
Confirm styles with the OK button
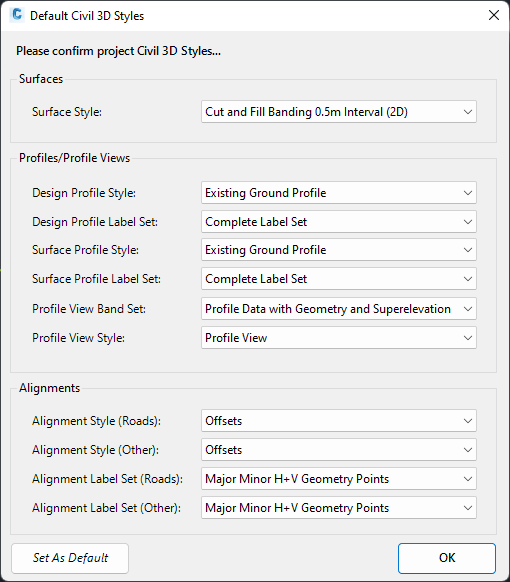447,558
